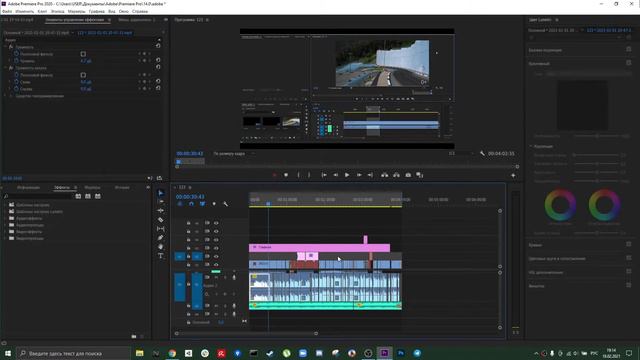Screen dimensions: 640x360
Task: Open the program monitor button editor plus
Action: coord(513,175)
